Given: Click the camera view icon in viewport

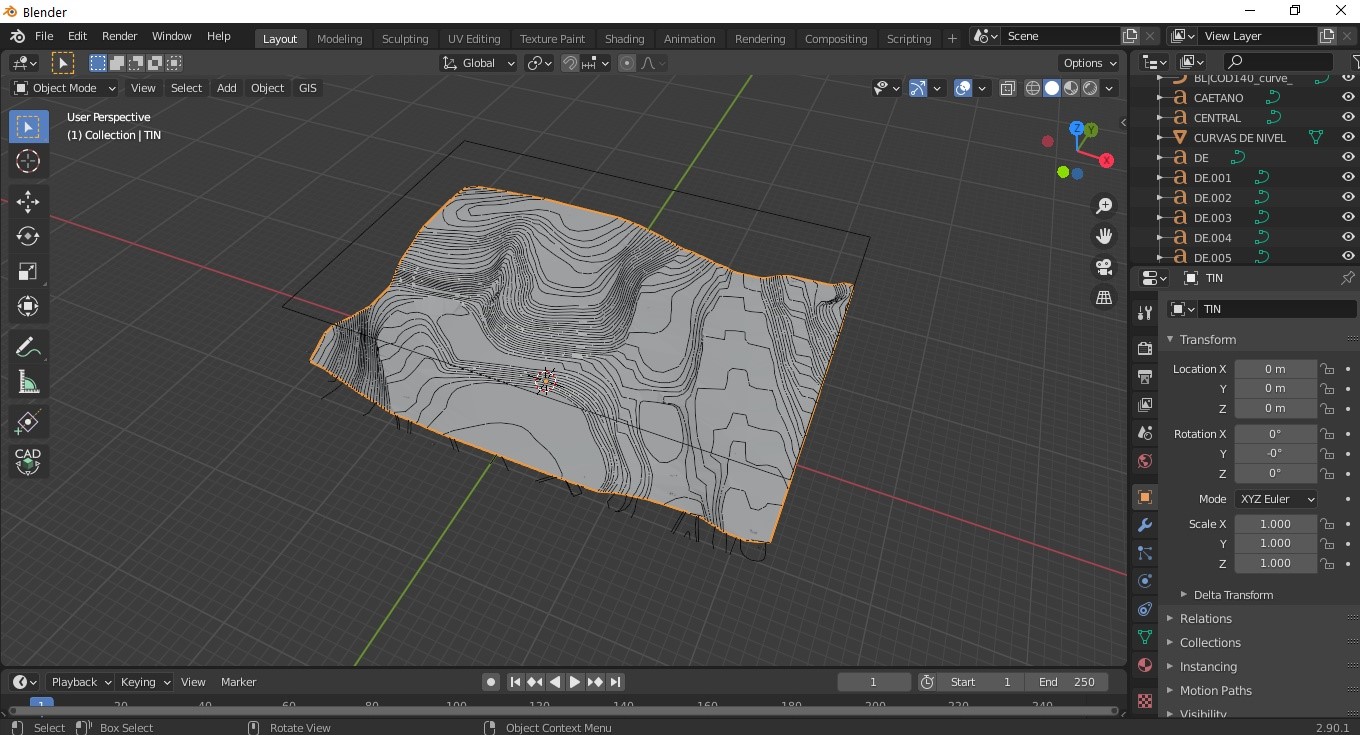Looking at the screenshot, I should (1104, 267).
